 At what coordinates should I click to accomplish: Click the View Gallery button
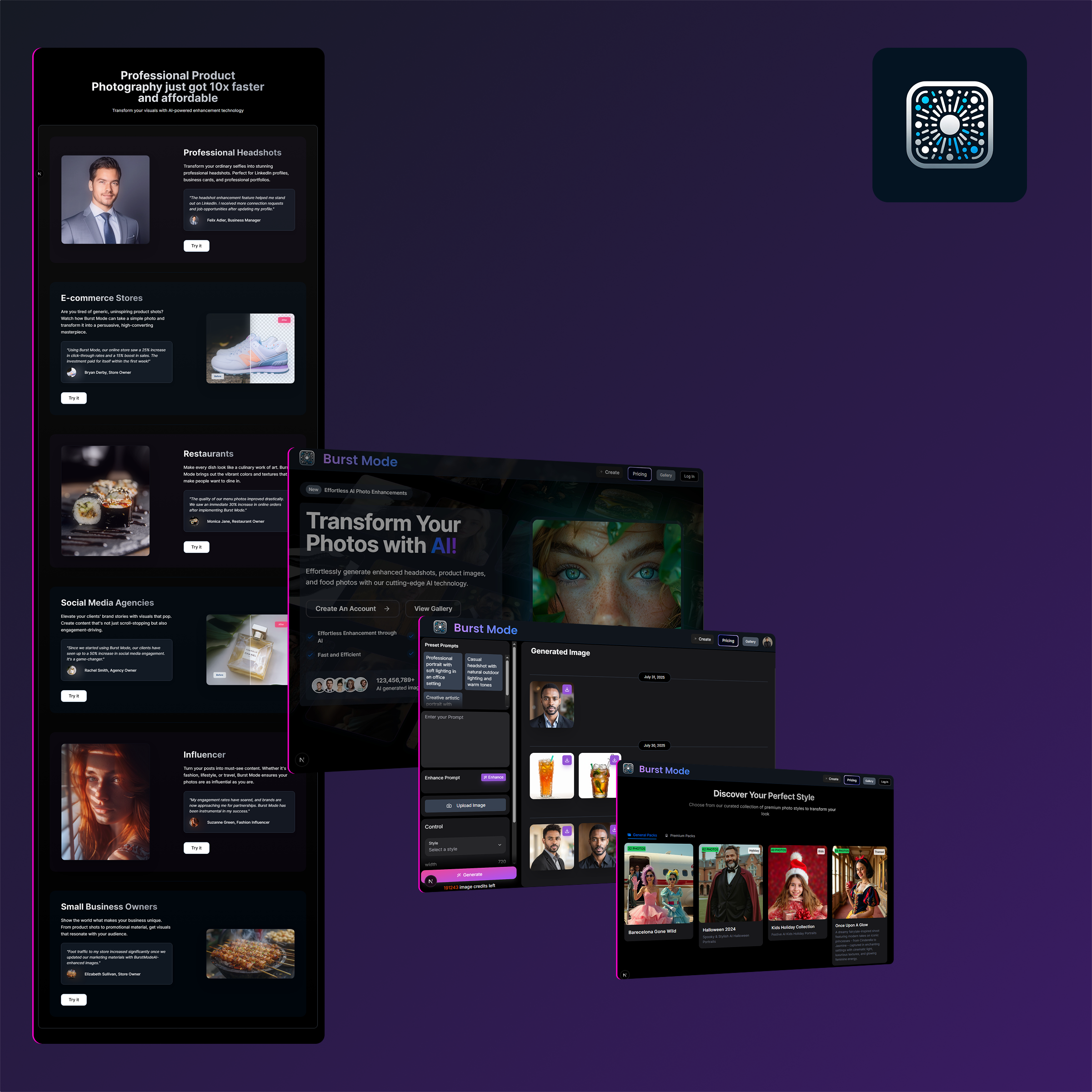[x=433, y=609]
